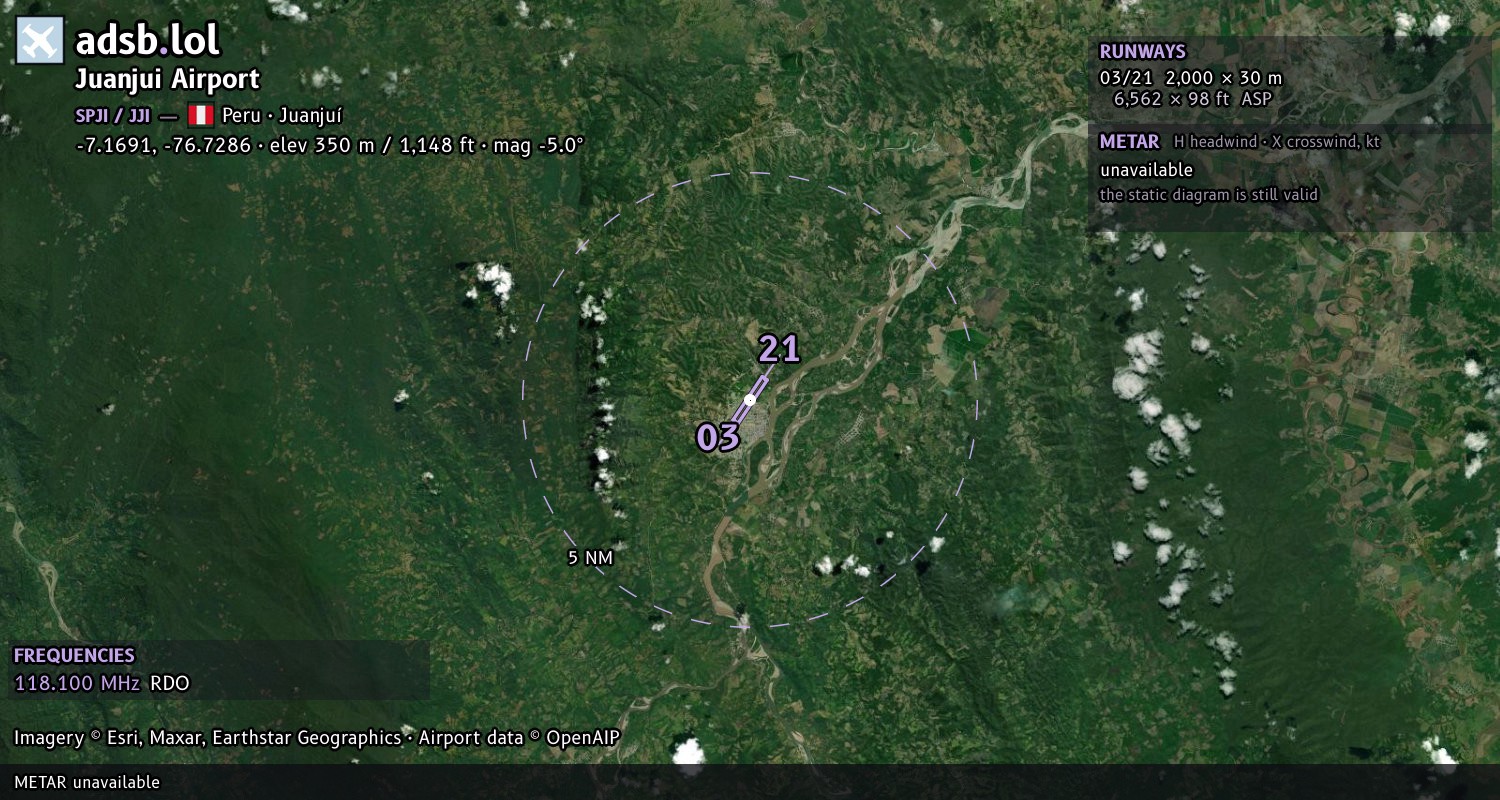The height and width of the screenshot is (800, 1500).
Task: Select the SPJI / JJI airport code
Action: point(112,115)
